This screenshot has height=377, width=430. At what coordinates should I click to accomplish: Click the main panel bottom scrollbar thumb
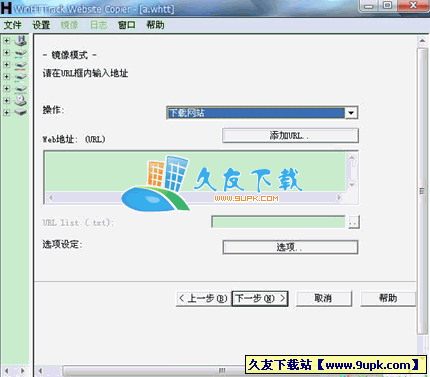153,370
